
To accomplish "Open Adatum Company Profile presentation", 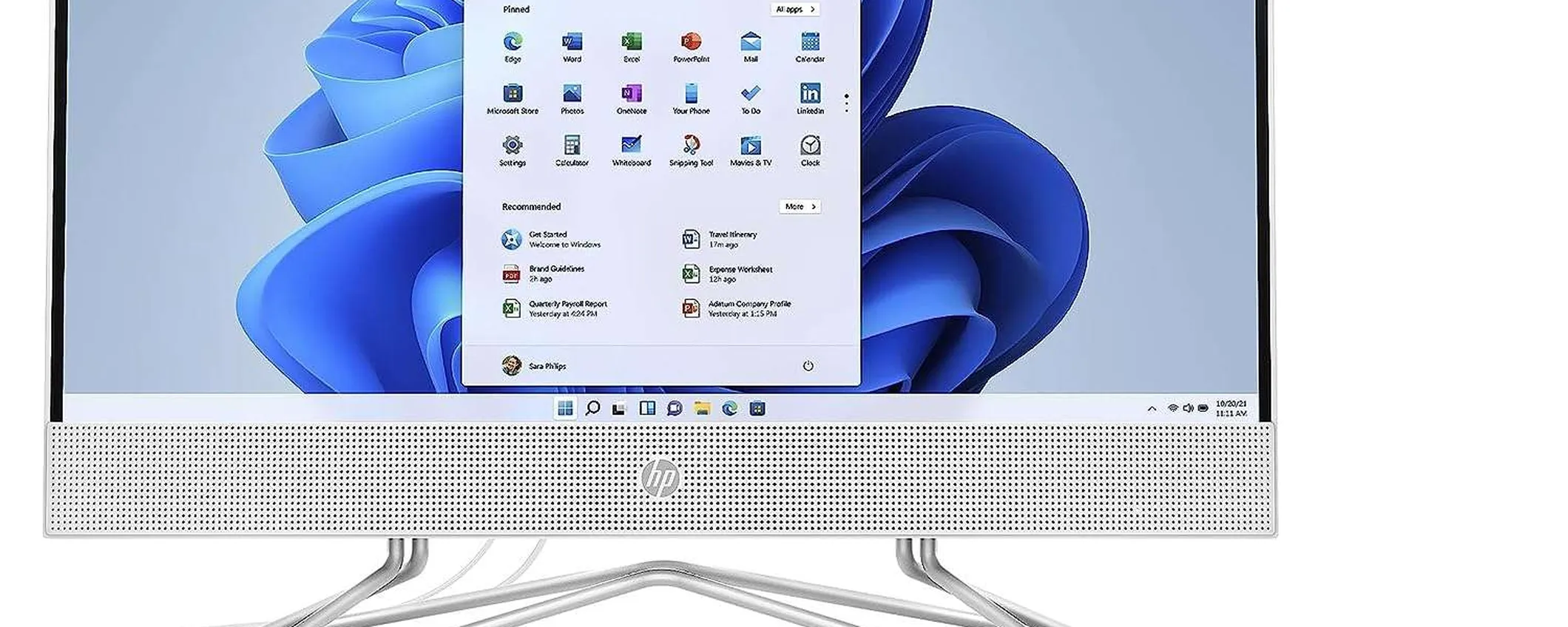I will pyautogui.click(x=737, y=308).
